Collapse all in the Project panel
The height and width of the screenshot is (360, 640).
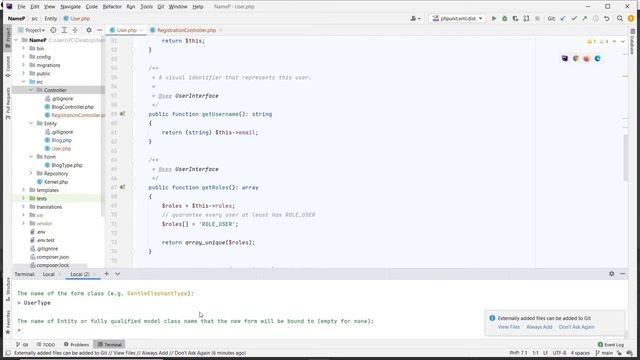[75, 30]
